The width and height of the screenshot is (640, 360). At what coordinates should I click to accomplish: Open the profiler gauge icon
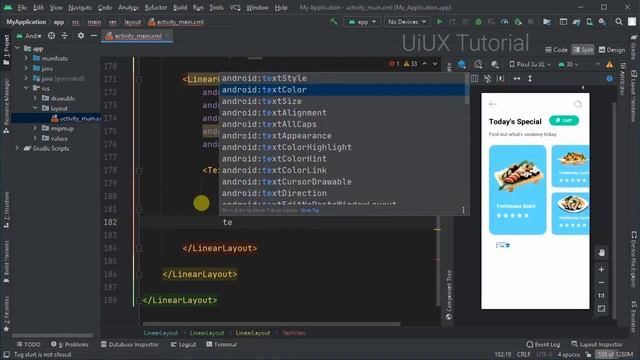pyautogui.click(x=504, y=22)
